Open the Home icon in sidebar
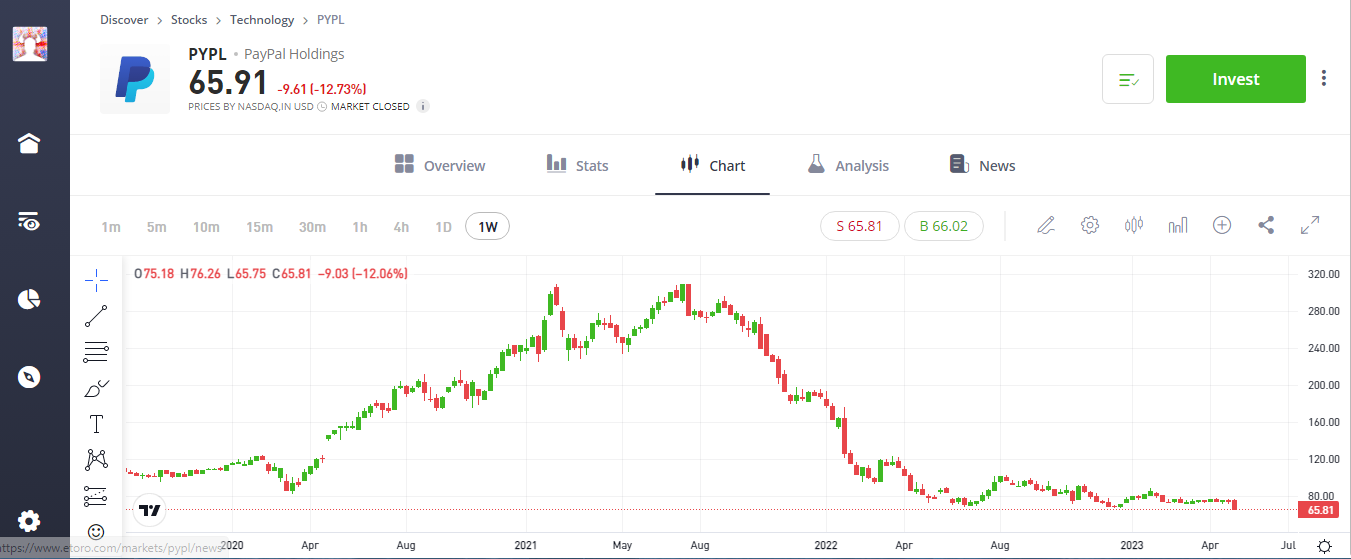Image resolution: width=1351 pixels, height=559 pixels. click(29, 143)
